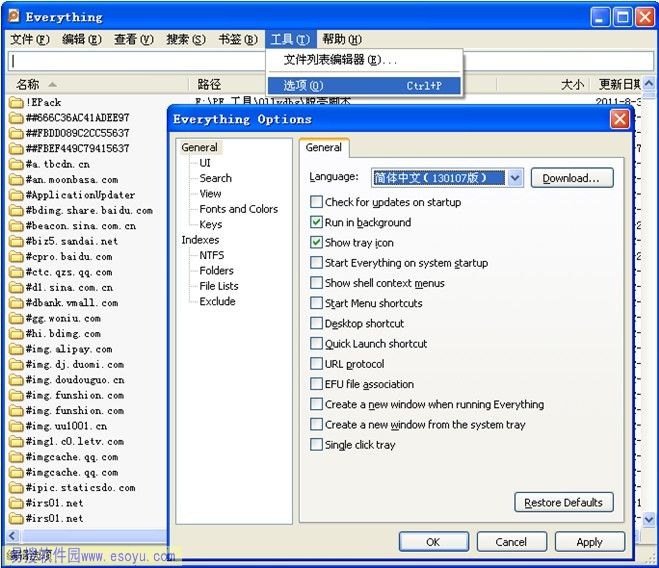Click folder icon beside #img.alipay.com
Screen dimensions: 659x568
coord(16,349)
